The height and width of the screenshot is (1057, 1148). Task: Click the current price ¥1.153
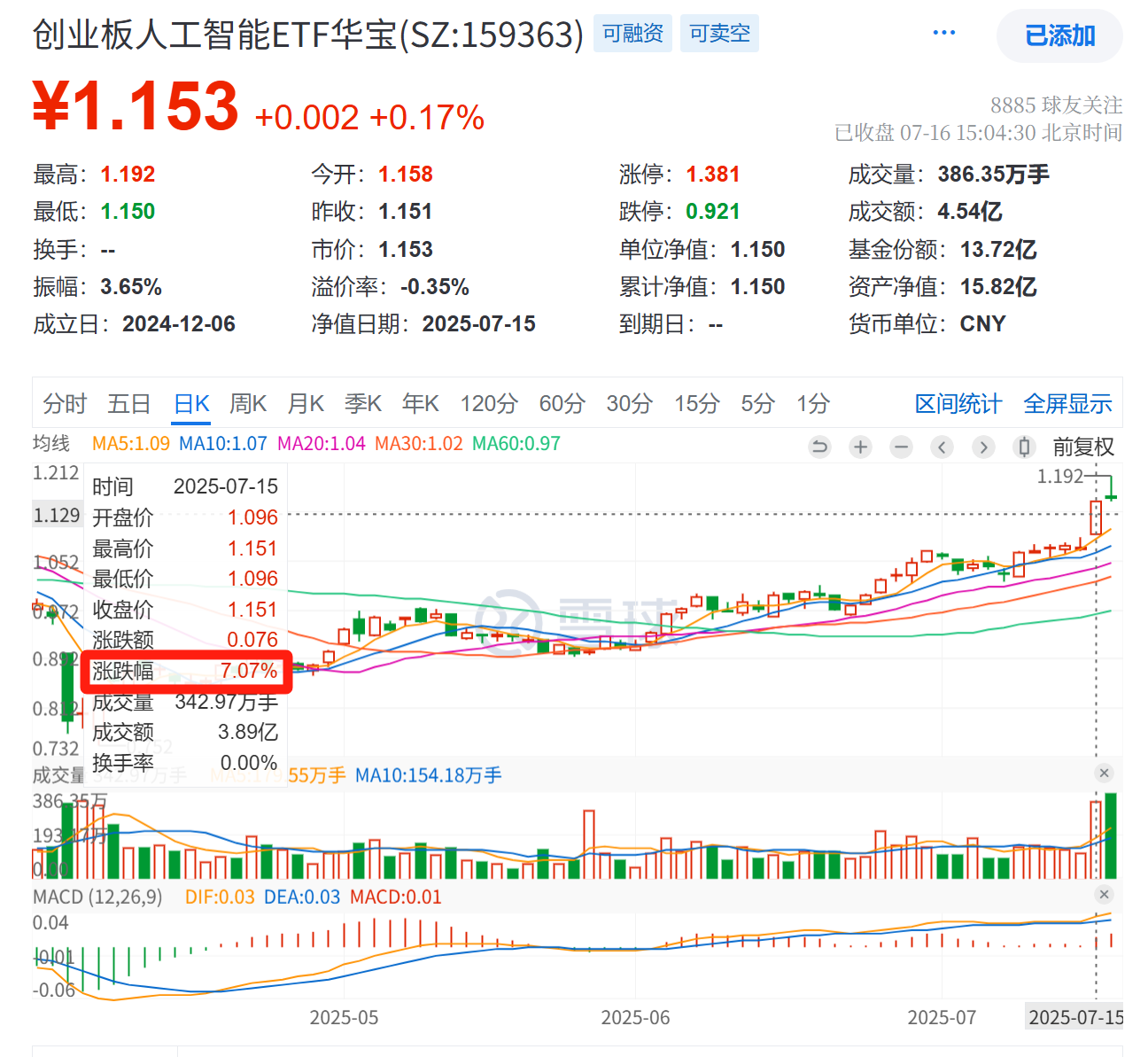136,106
